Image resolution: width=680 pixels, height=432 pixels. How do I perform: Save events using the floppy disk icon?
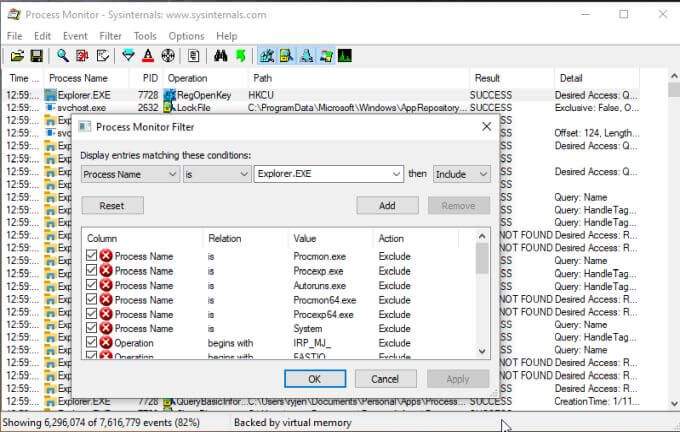36,56
